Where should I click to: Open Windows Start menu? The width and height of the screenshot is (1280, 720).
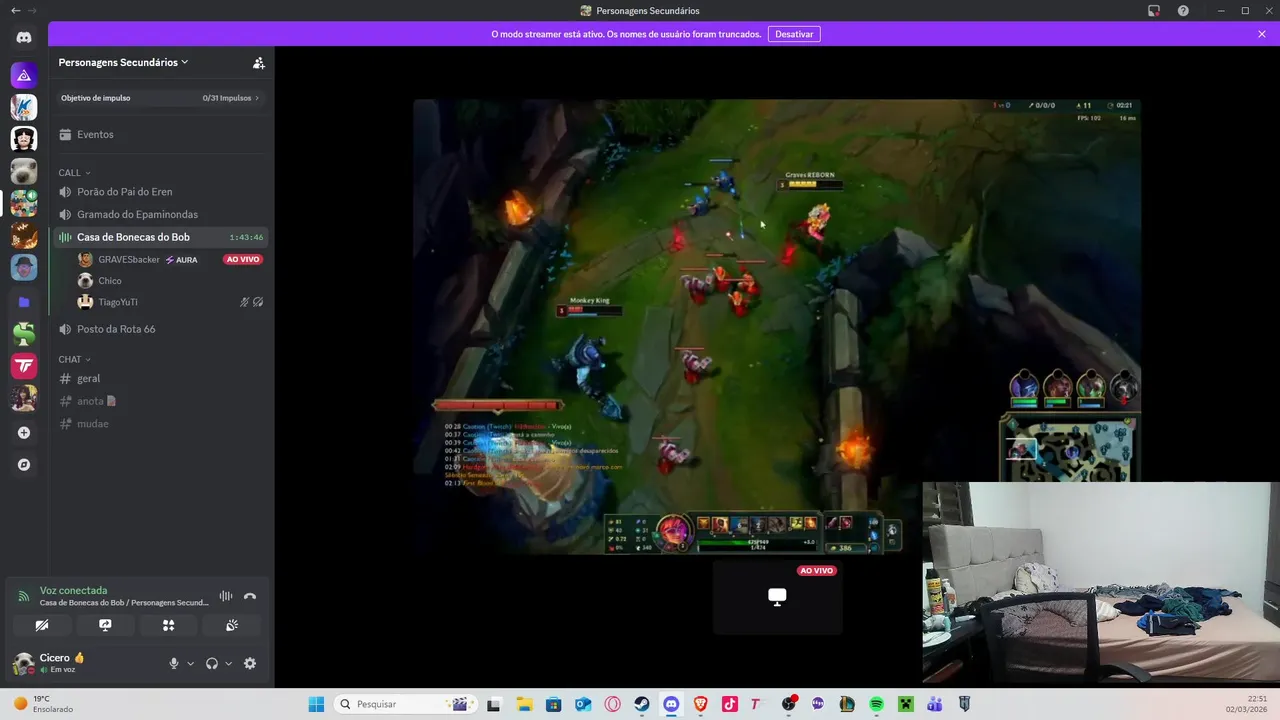coord(316,704)
